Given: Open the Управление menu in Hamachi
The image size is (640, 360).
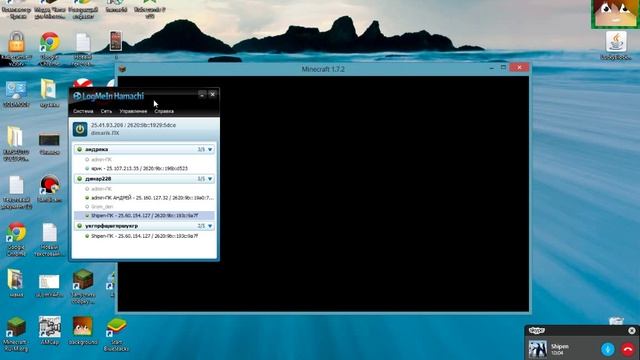Looking at the screenshot, I should coord(133,111).
